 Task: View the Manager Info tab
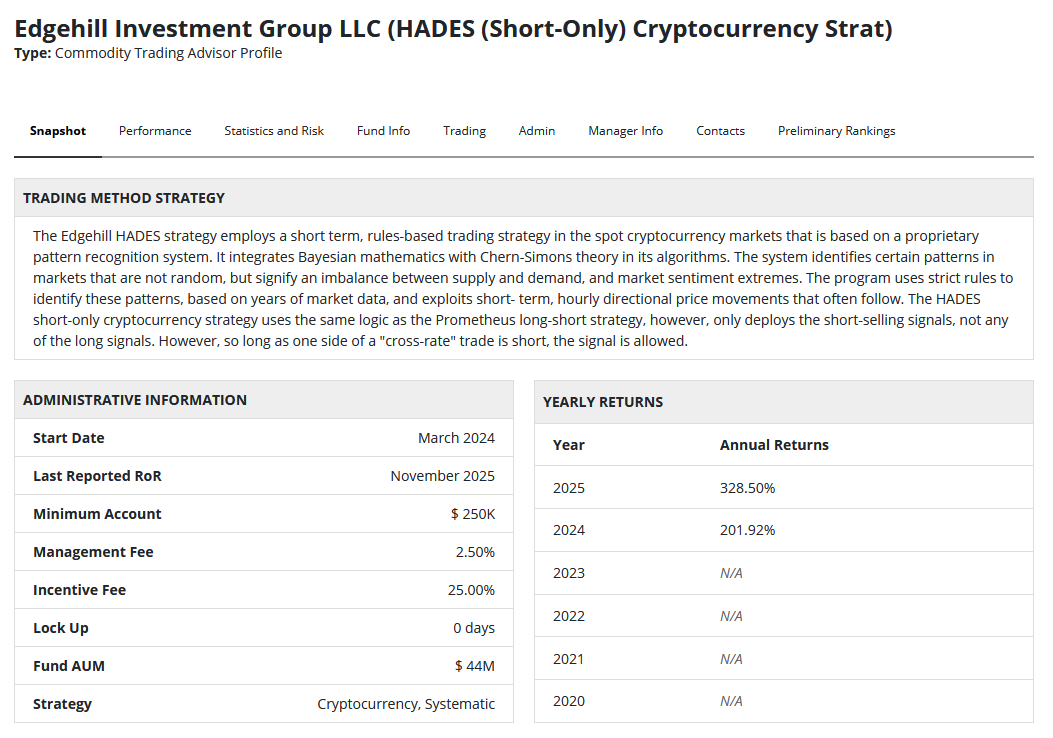625,131
